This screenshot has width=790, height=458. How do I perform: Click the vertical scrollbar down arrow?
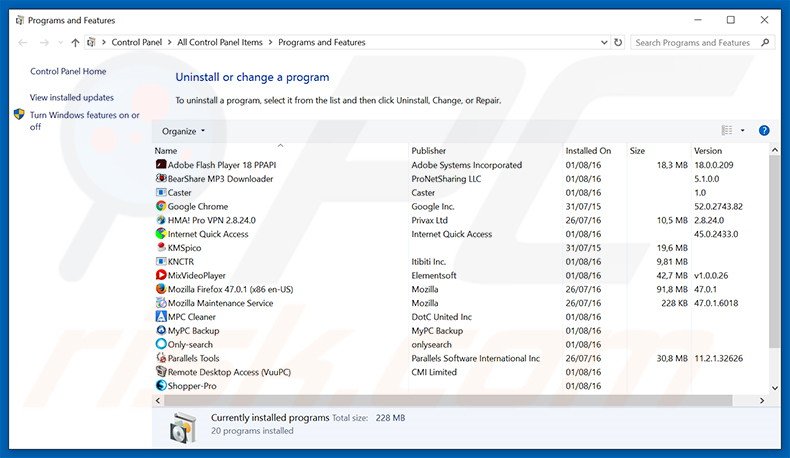click(x=774, y=387)
